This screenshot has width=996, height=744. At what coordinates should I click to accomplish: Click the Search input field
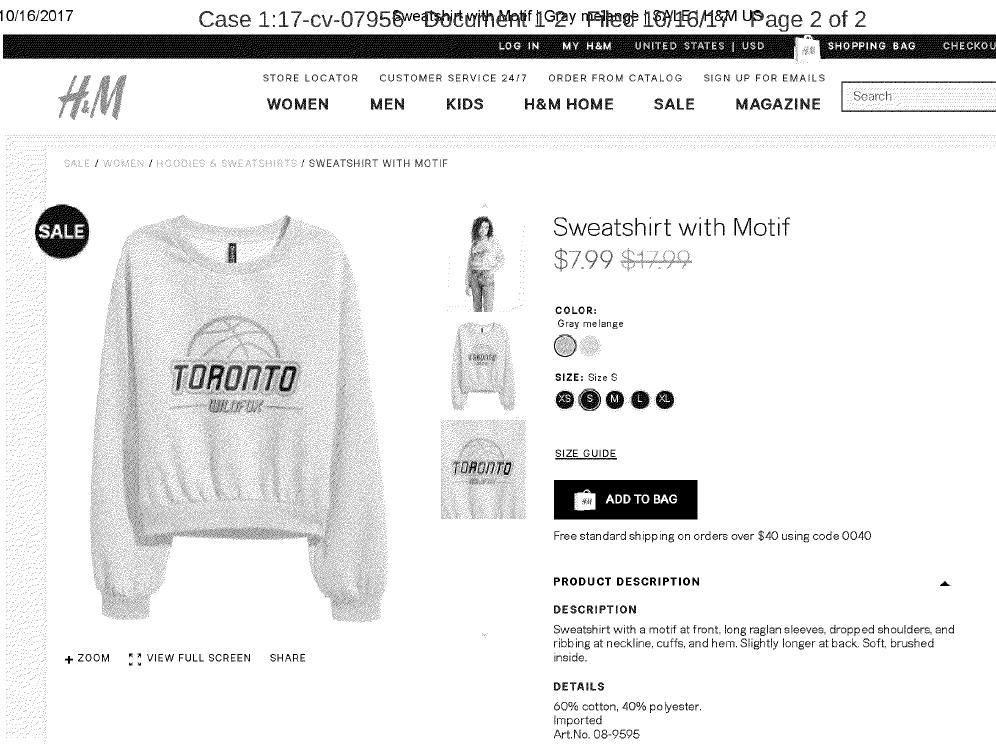click(919, 97)
